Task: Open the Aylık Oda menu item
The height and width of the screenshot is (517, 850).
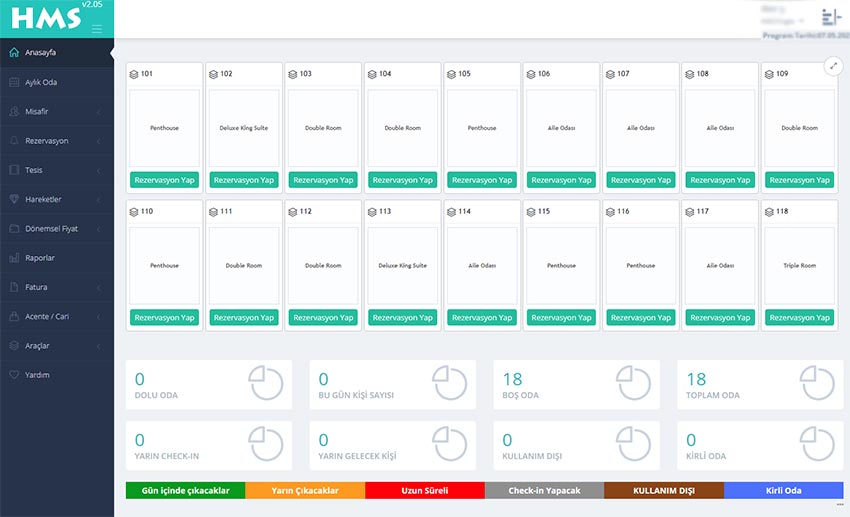Action: click(x=57, y=82)
